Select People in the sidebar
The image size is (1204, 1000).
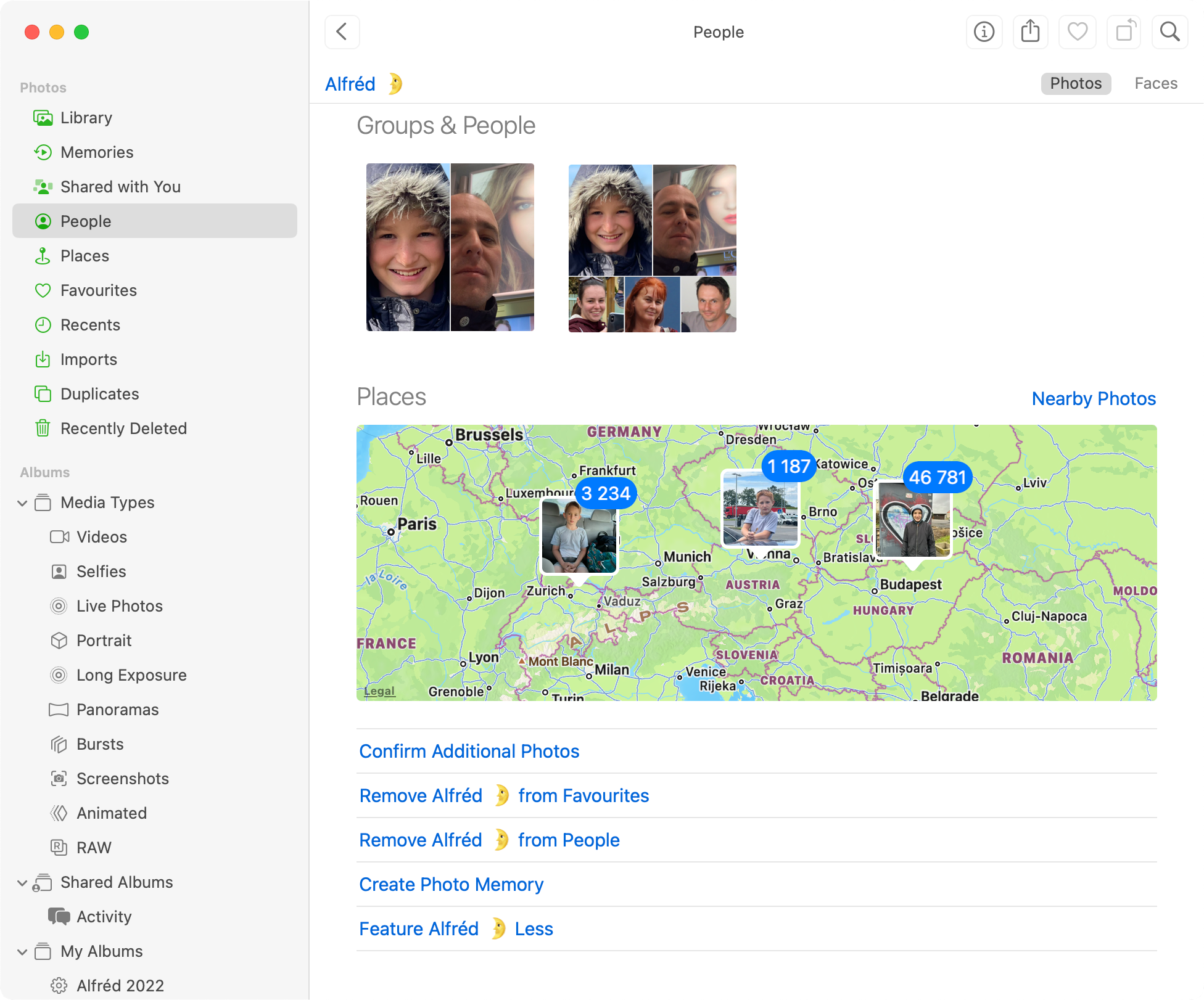pos(154,221)
